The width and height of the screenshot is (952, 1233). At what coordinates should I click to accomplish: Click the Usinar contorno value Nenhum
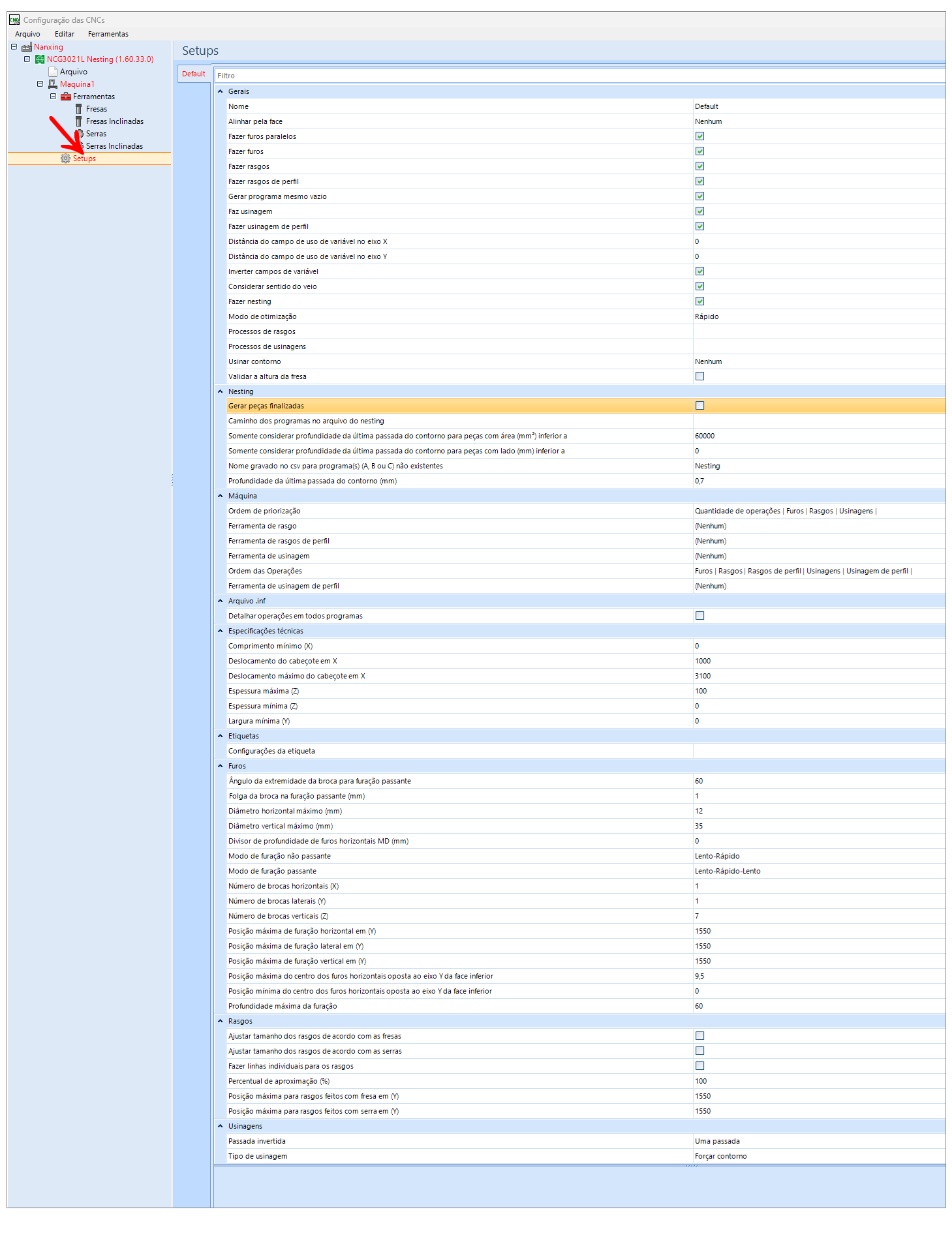click(708, 361)
